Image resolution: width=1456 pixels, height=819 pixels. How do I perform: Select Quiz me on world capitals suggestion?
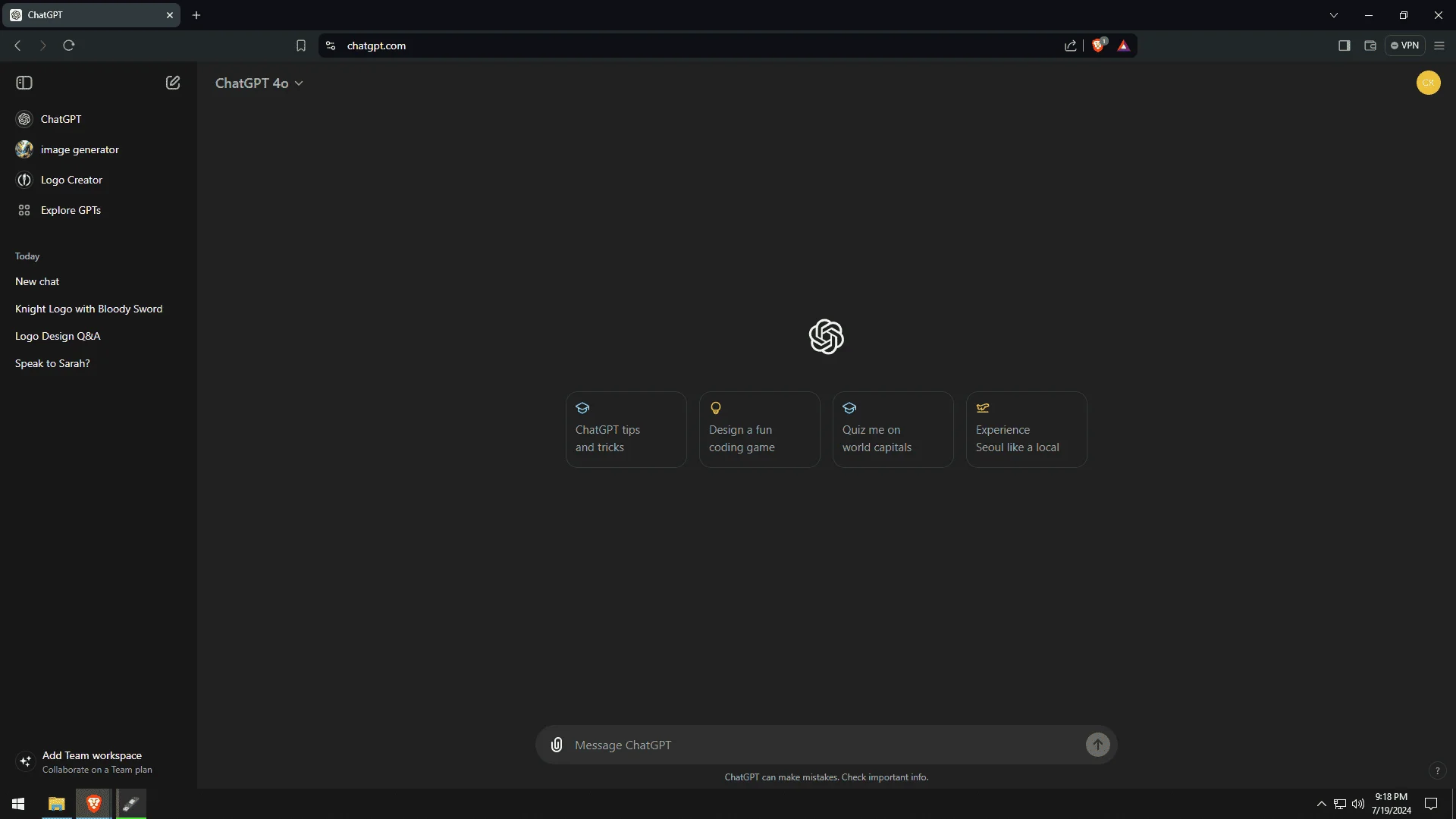(893, 429)
